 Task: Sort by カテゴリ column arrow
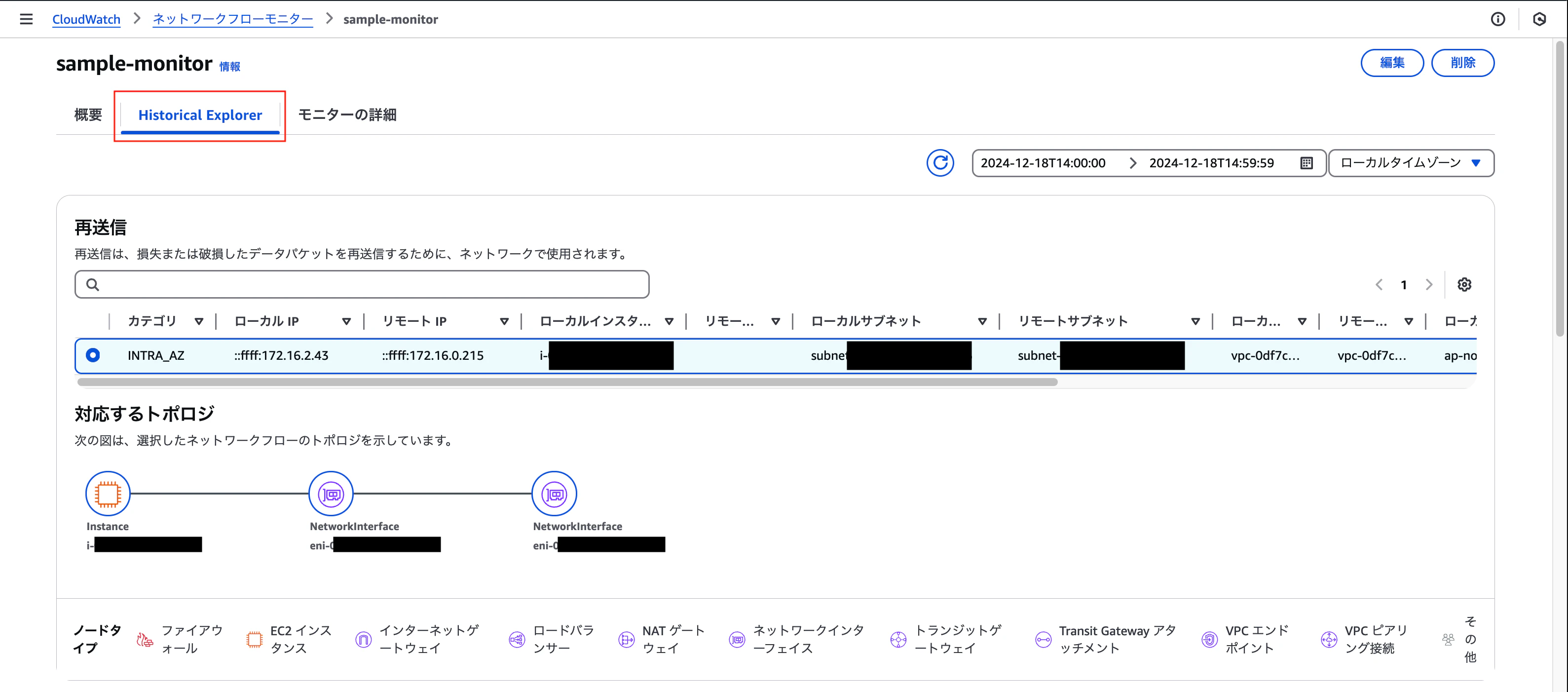point(199,321)
